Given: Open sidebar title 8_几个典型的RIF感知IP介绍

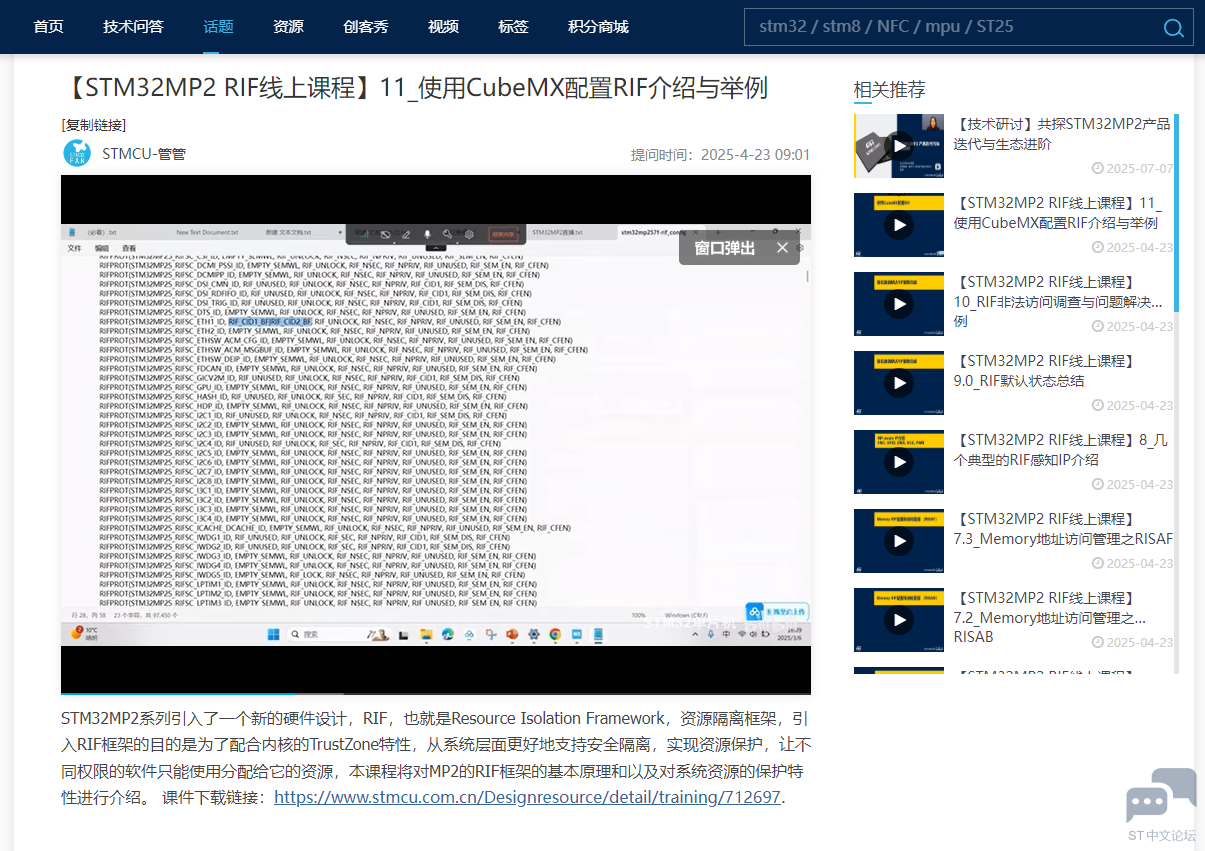Looking at the screenshot, I should 1058,450.
